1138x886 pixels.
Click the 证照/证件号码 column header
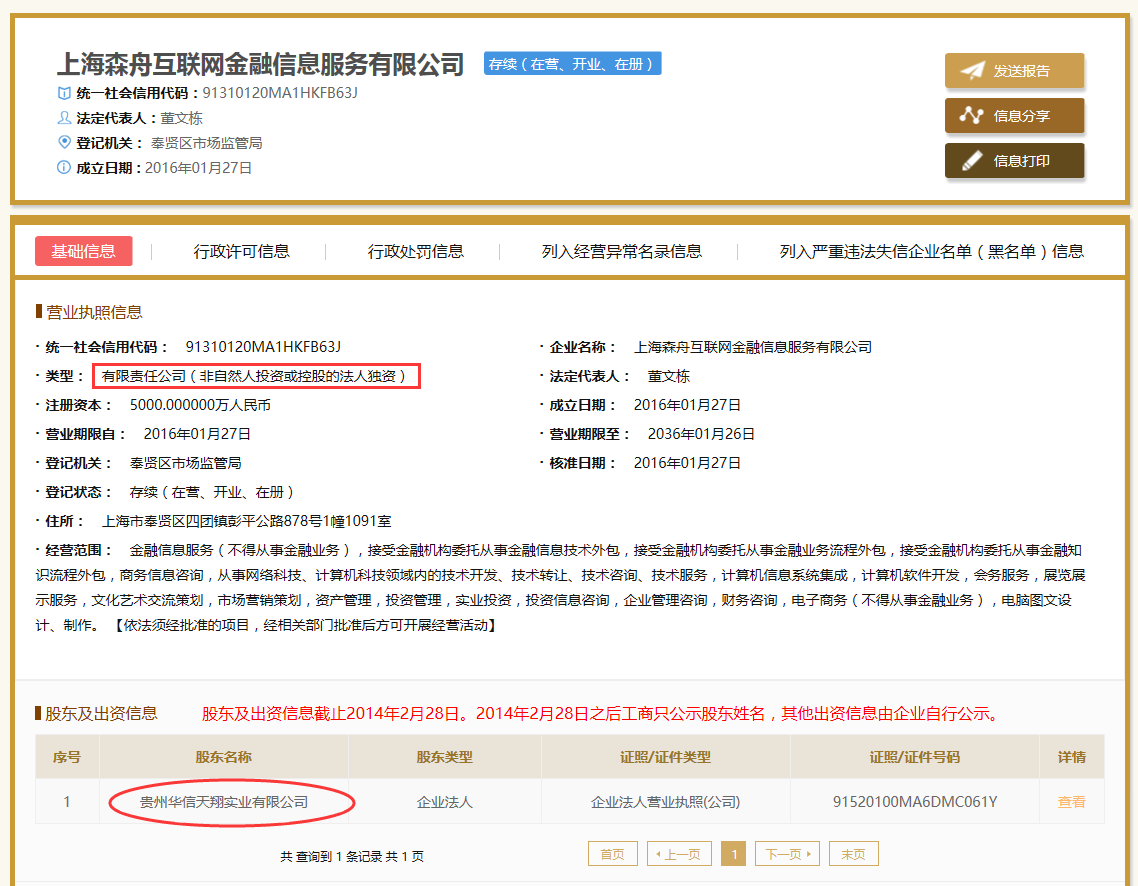point(914,757)
